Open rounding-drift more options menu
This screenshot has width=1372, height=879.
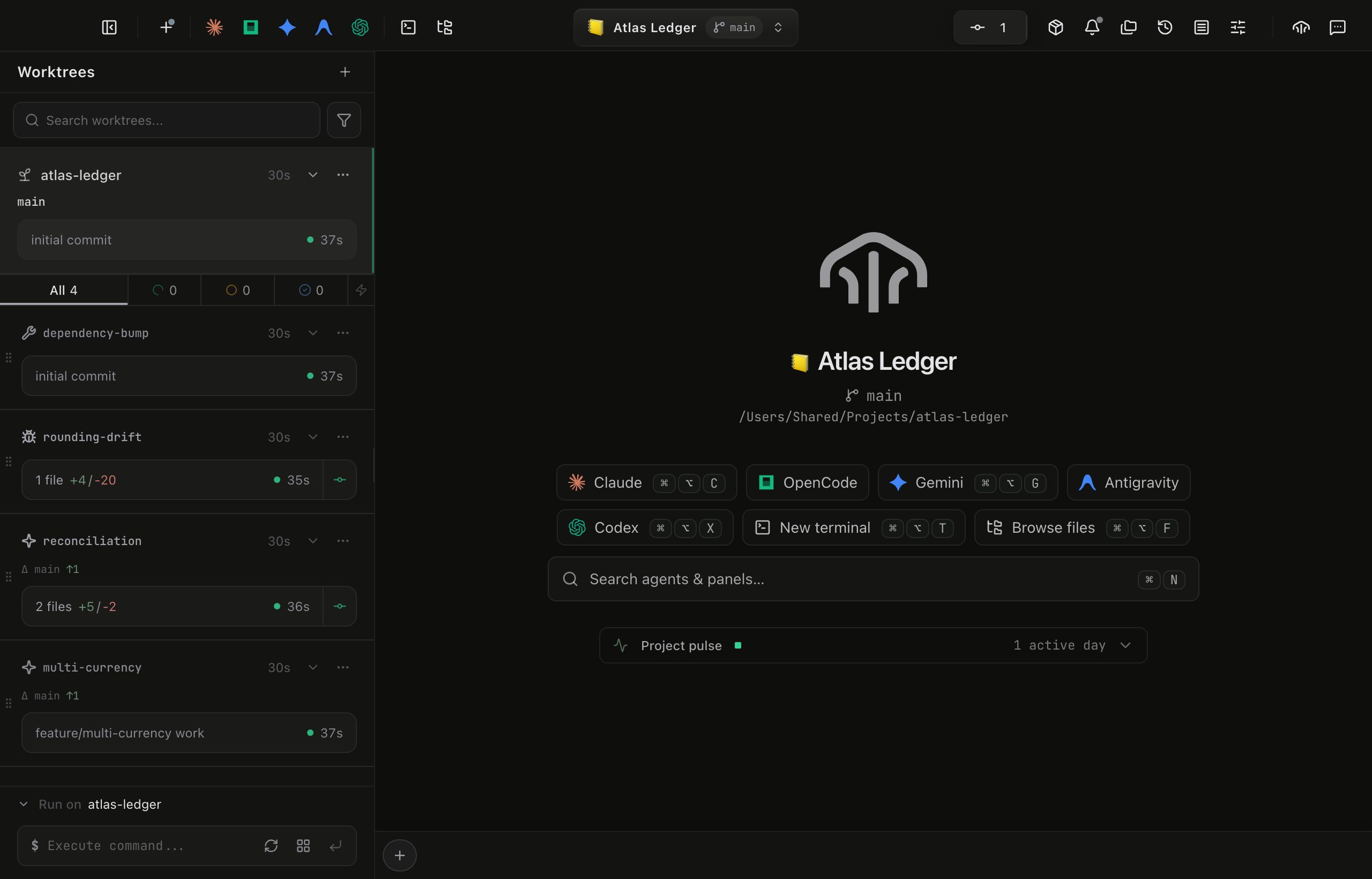(342, 437)
